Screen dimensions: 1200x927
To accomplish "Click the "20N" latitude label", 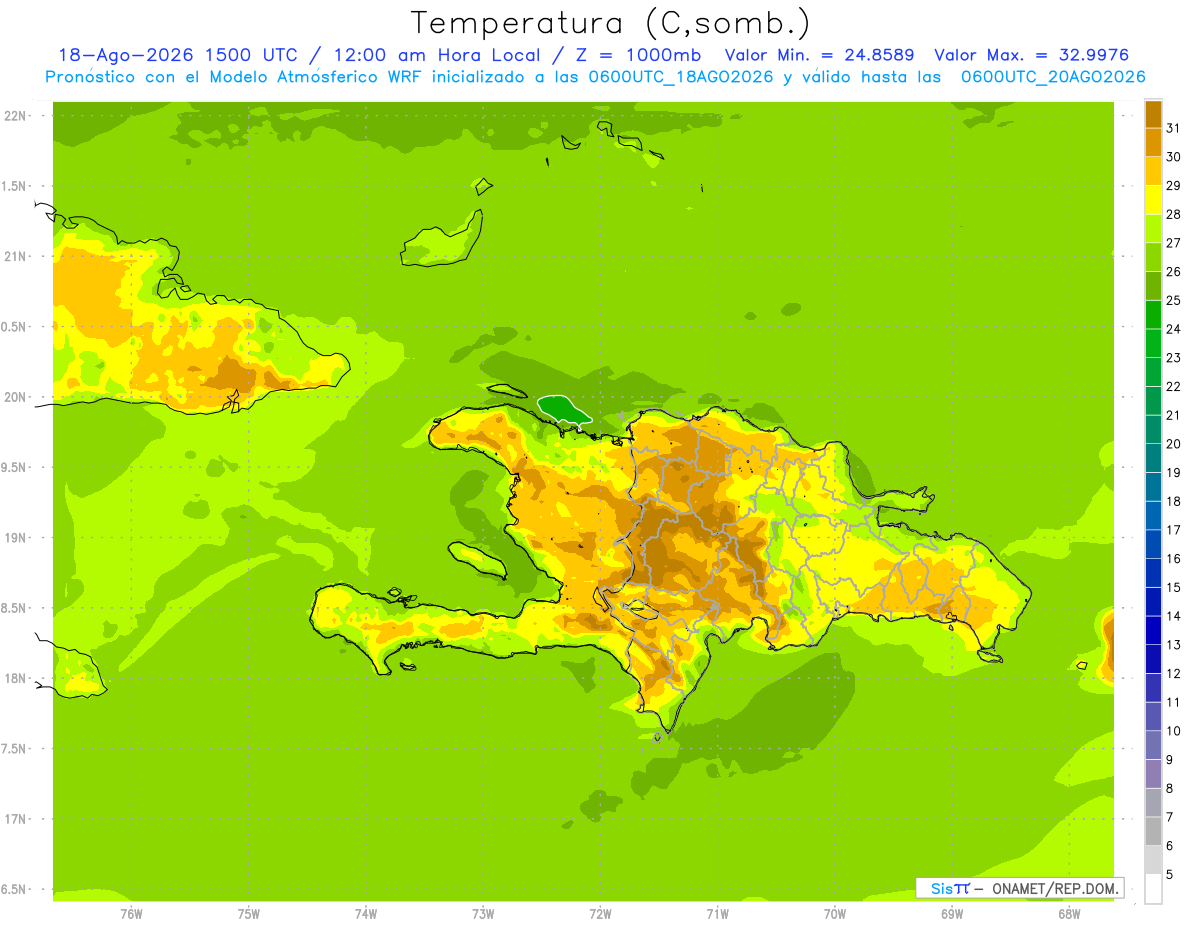I will coord(17,397).
